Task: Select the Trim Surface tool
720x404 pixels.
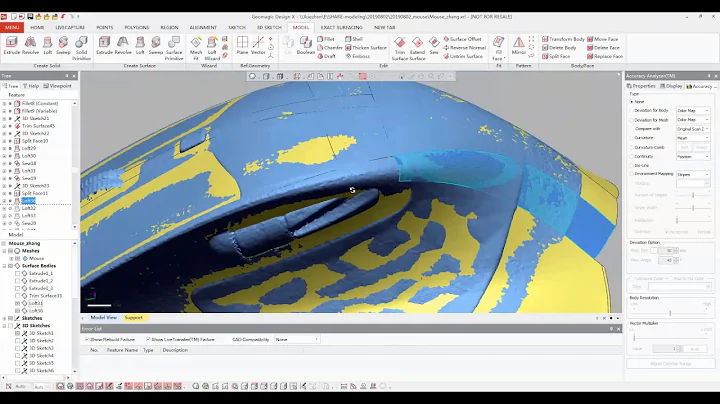Action: pyautogui.click(x=399, y=48)
